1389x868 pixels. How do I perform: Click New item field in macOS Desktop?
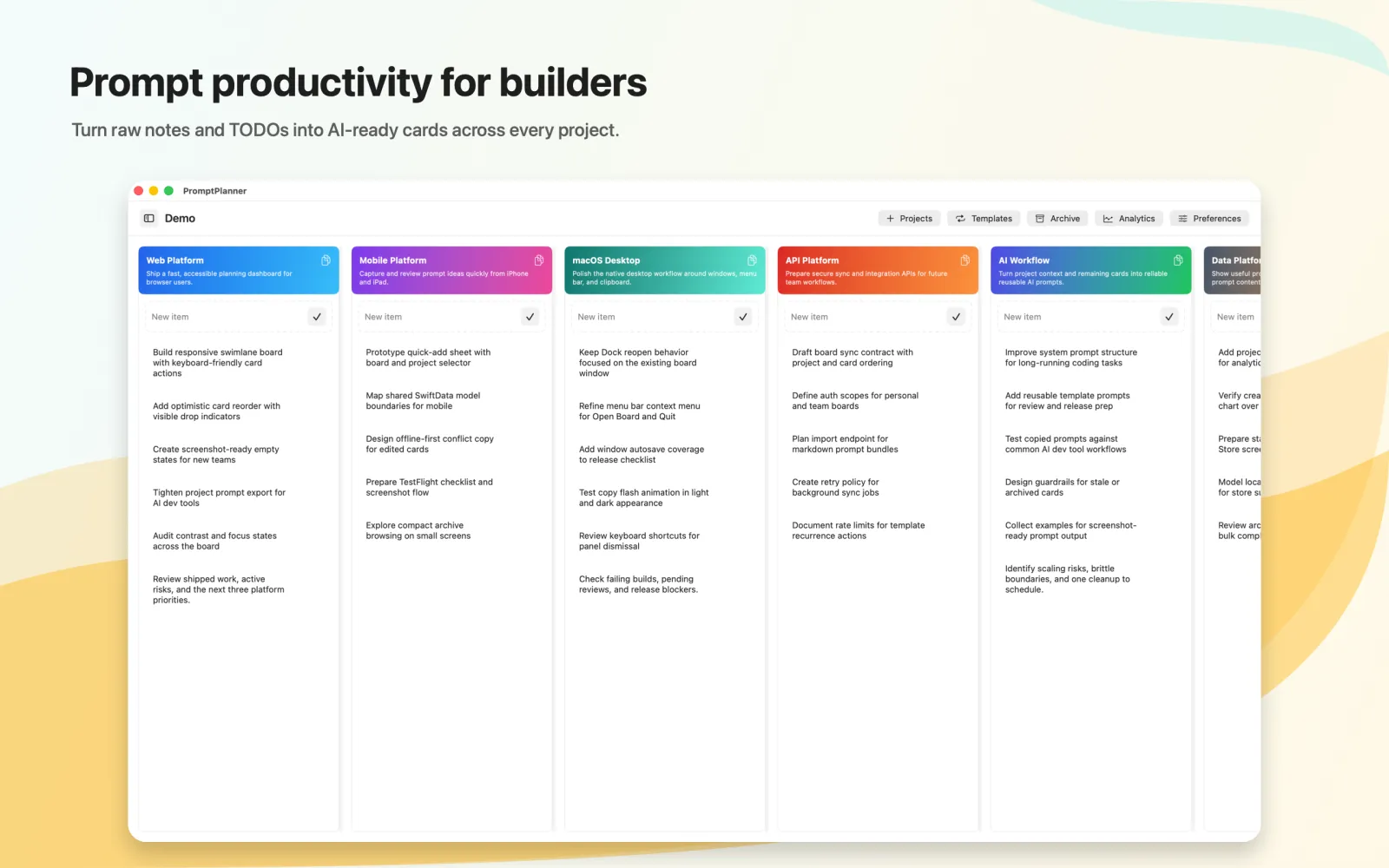[x=652, y=317]
